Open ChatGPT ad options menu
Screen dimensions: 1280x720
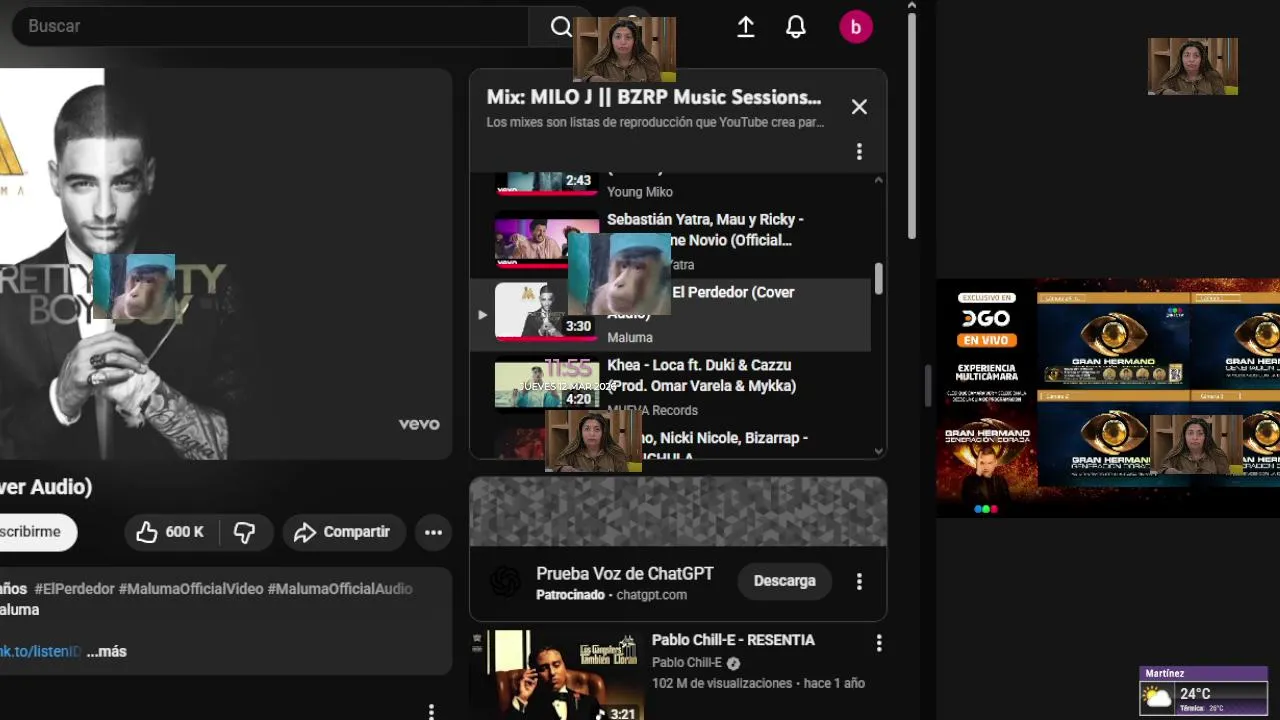coord(859,581)
